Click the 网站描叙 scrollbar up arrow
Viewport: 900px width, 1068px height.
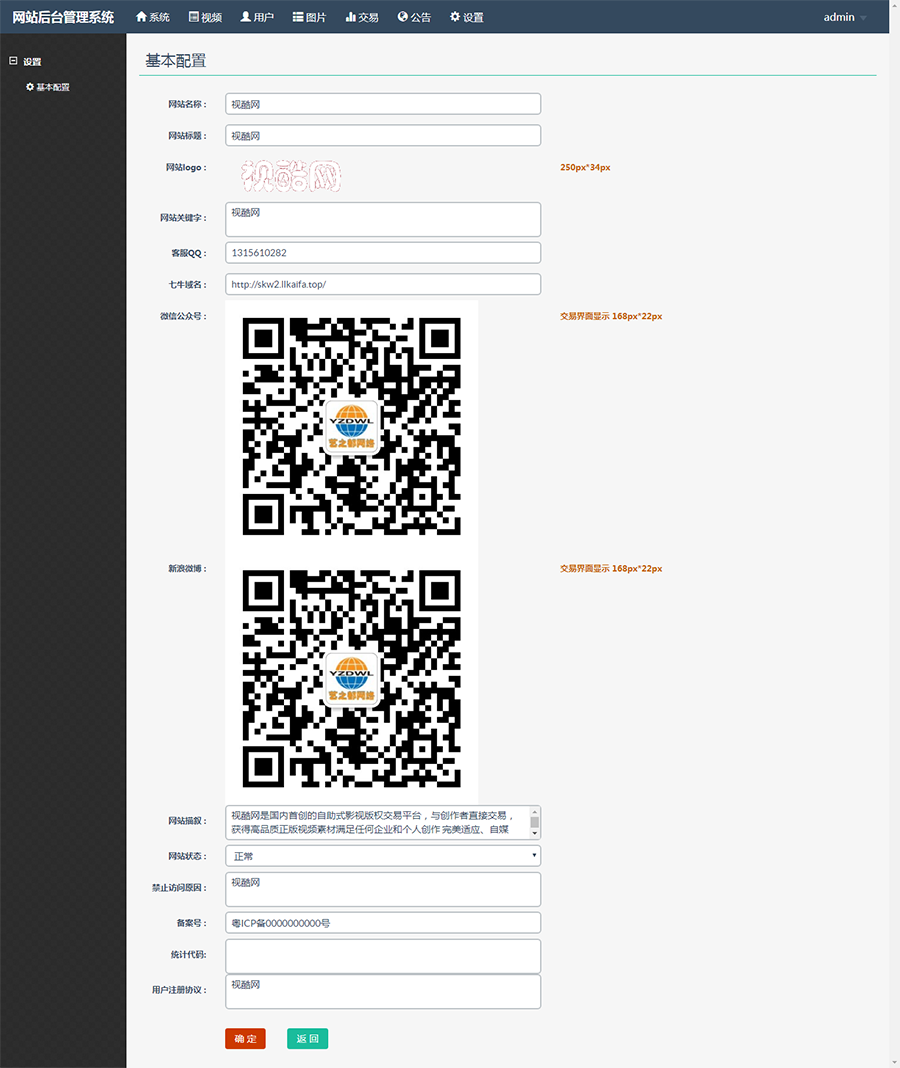535,811
